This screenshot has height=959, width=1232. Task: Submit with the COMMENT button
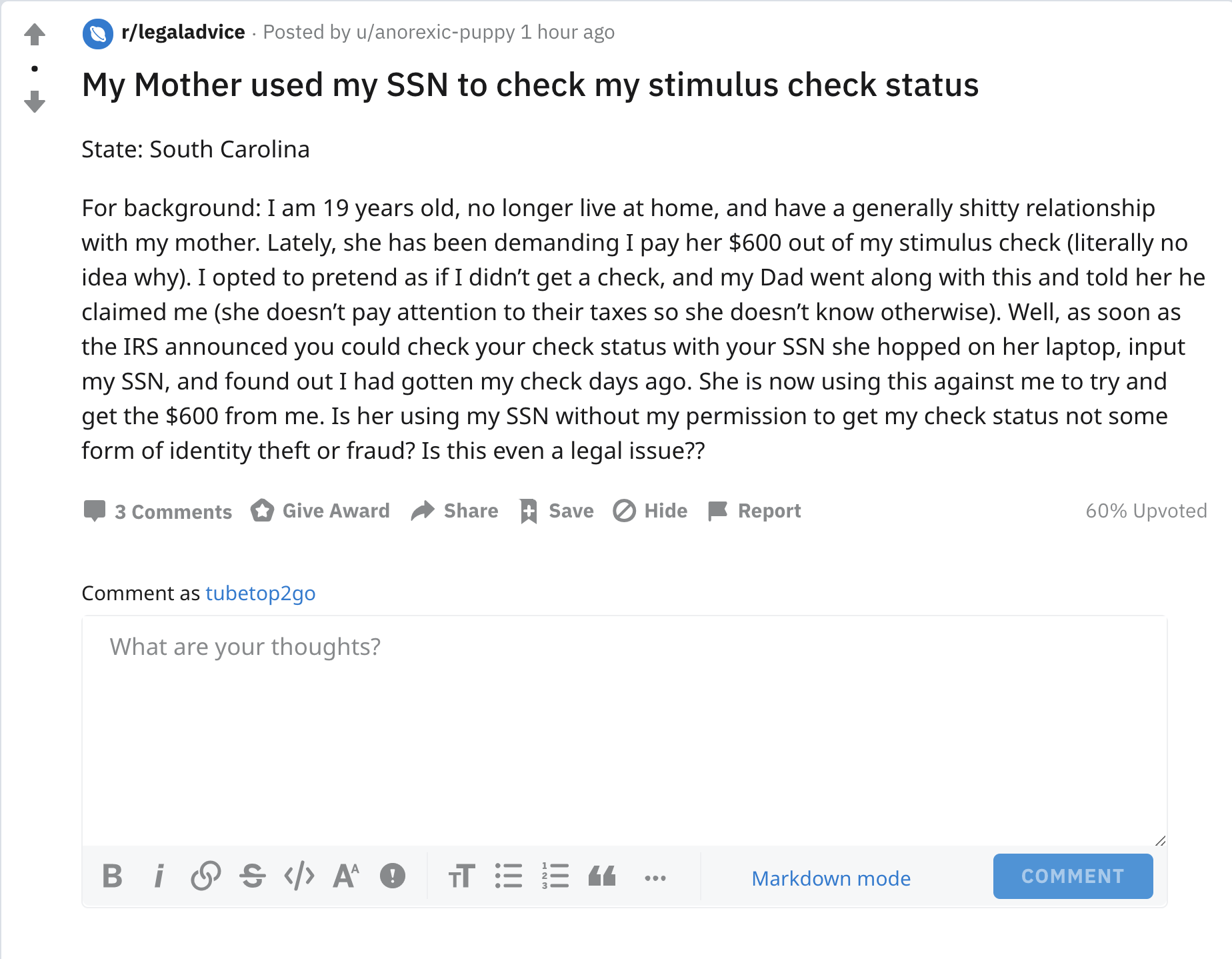(x=1073, y=876)
